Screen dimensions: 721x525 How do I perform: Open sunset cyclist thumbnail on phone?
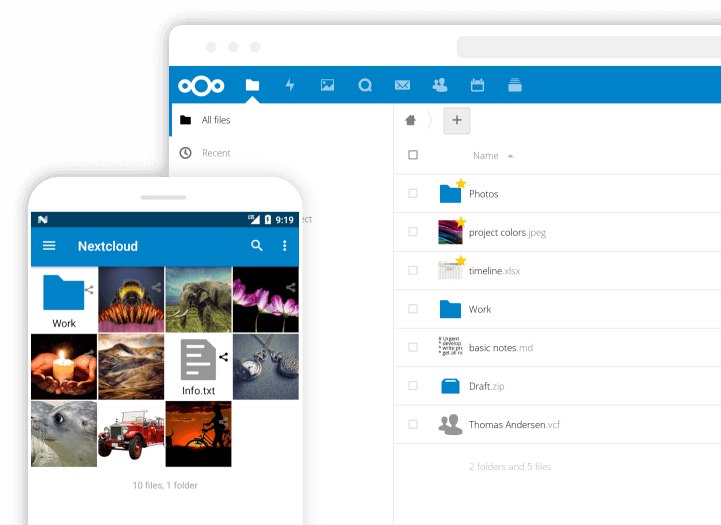pos(199,434)
